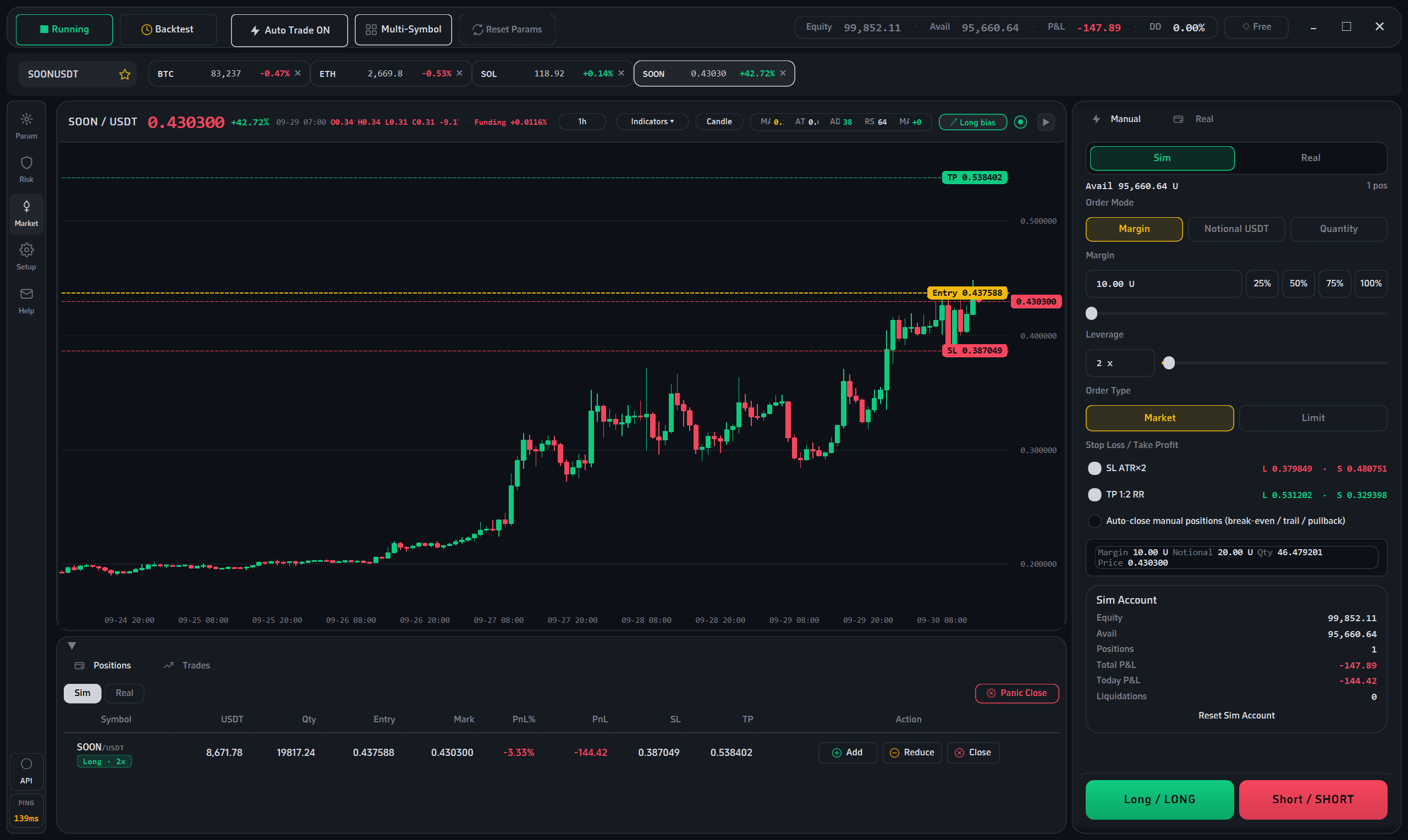1408x840 pixels.
Task: Switch to the Trades tab
Action: [187, 665]
